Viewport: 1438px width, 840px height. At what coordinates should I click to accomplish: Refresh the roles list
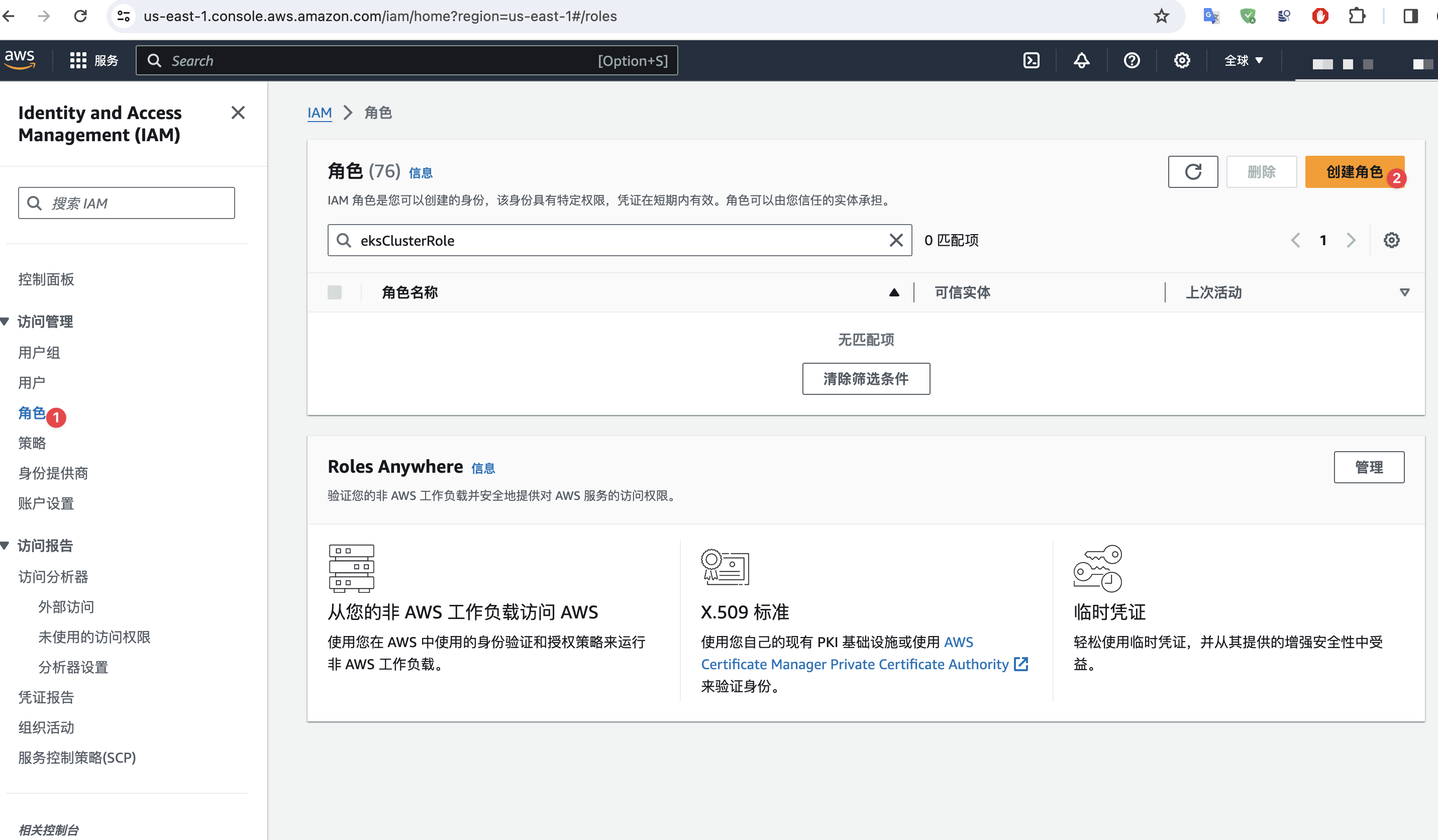(1193, 172)
